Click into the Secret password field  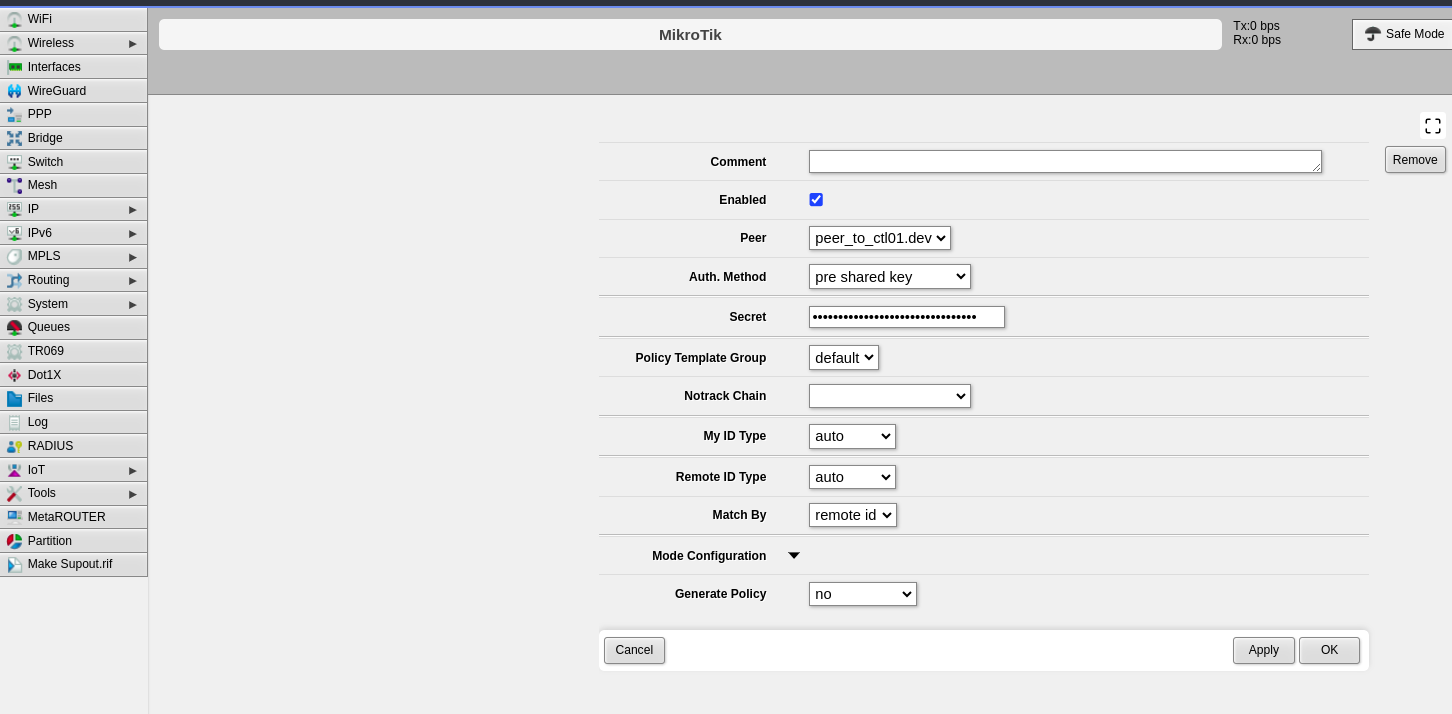[906, 317]
